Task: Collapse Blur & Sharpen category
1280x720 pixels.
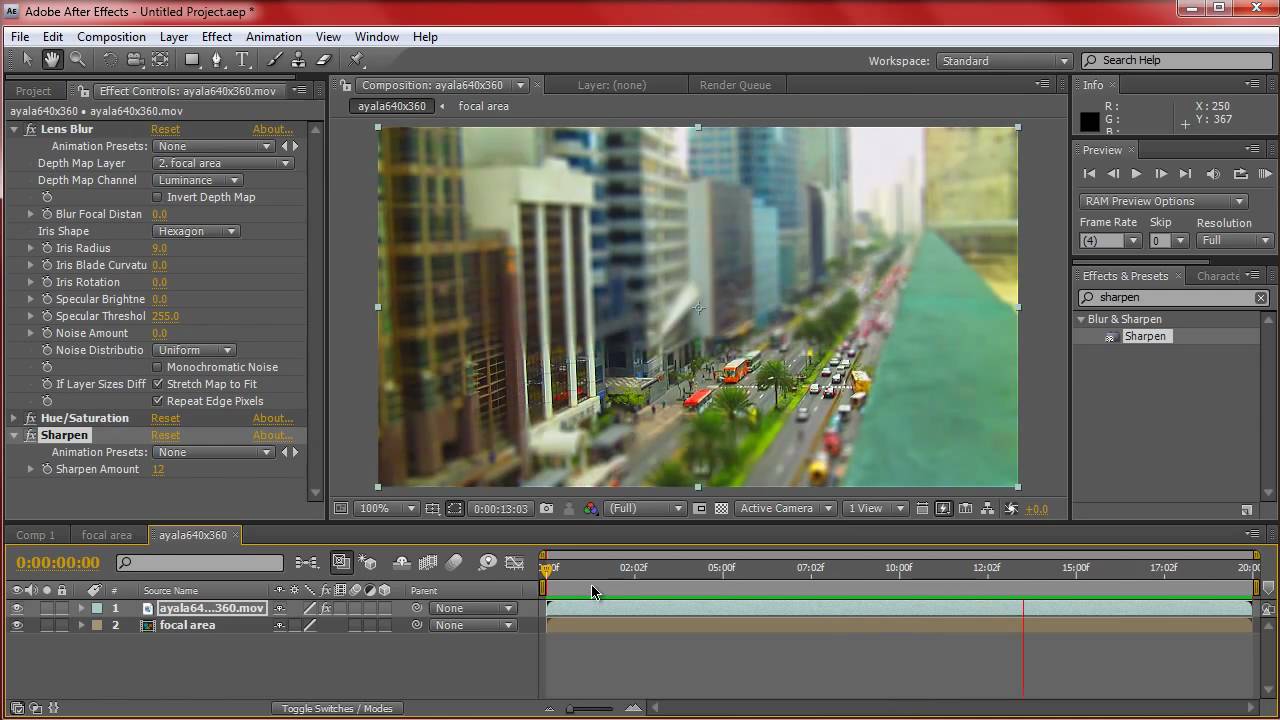Action: coord(1080,319)
